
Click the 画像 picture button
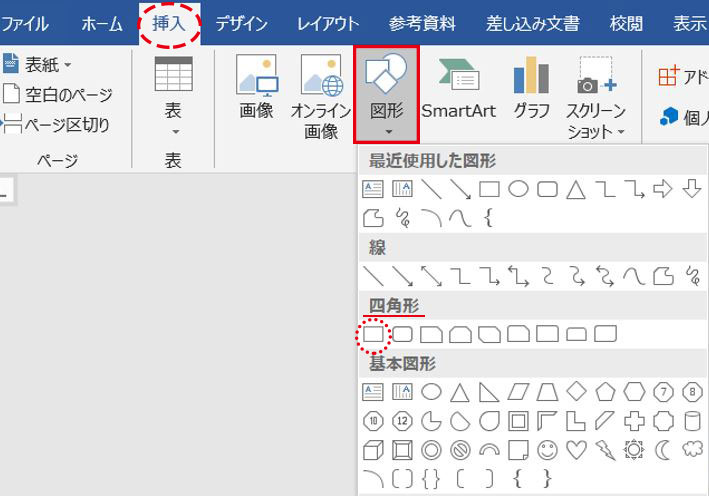point(256,87)
